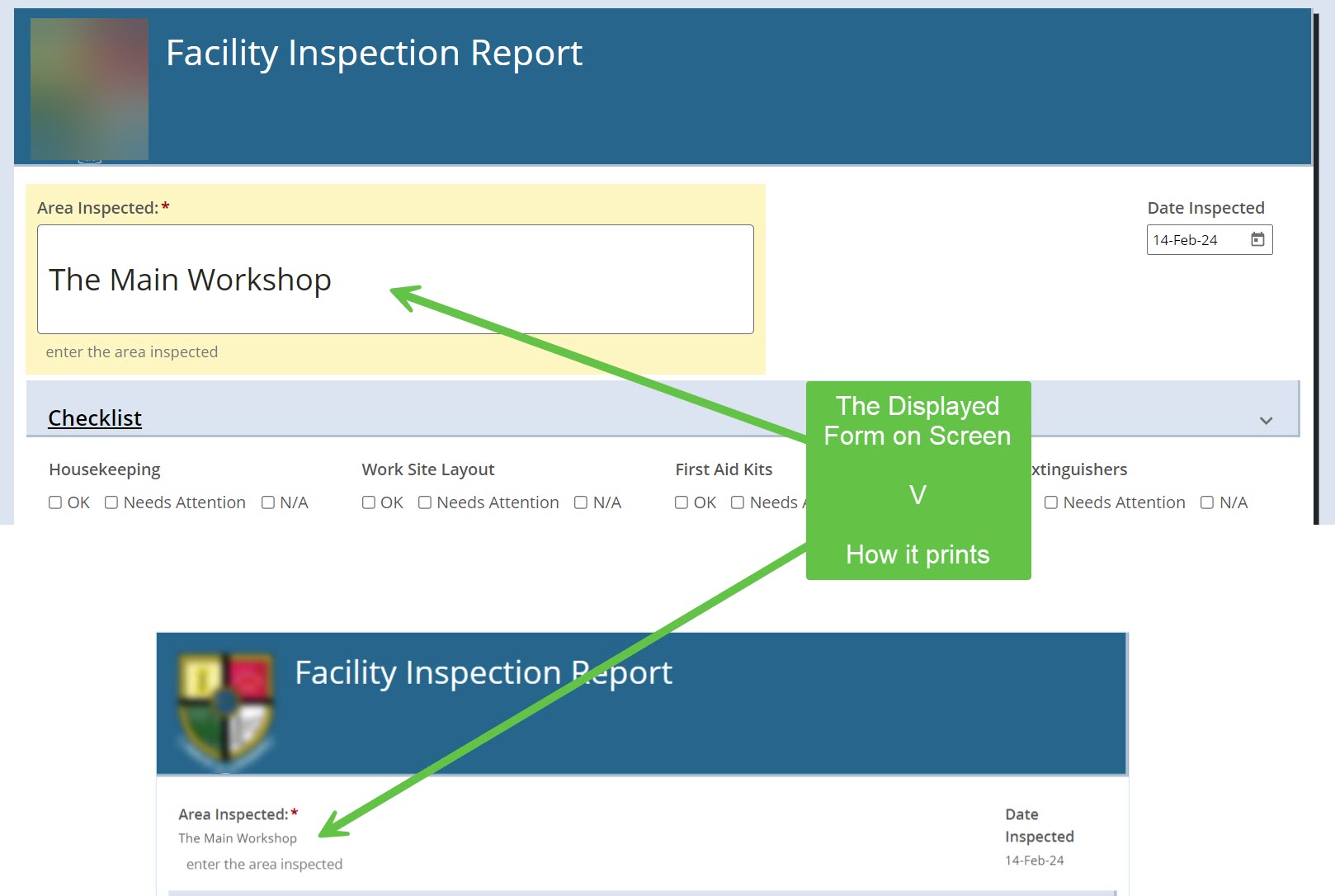This screenshot has width=1335, height=896.
Task: Click the First Aid Kits heading
Action: 724,469
